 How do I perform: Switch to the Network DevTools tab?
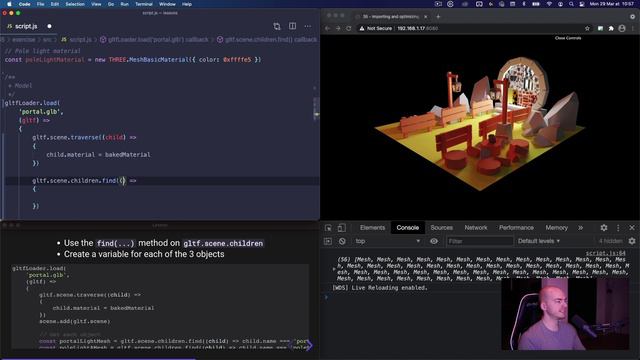click(476, 228)
